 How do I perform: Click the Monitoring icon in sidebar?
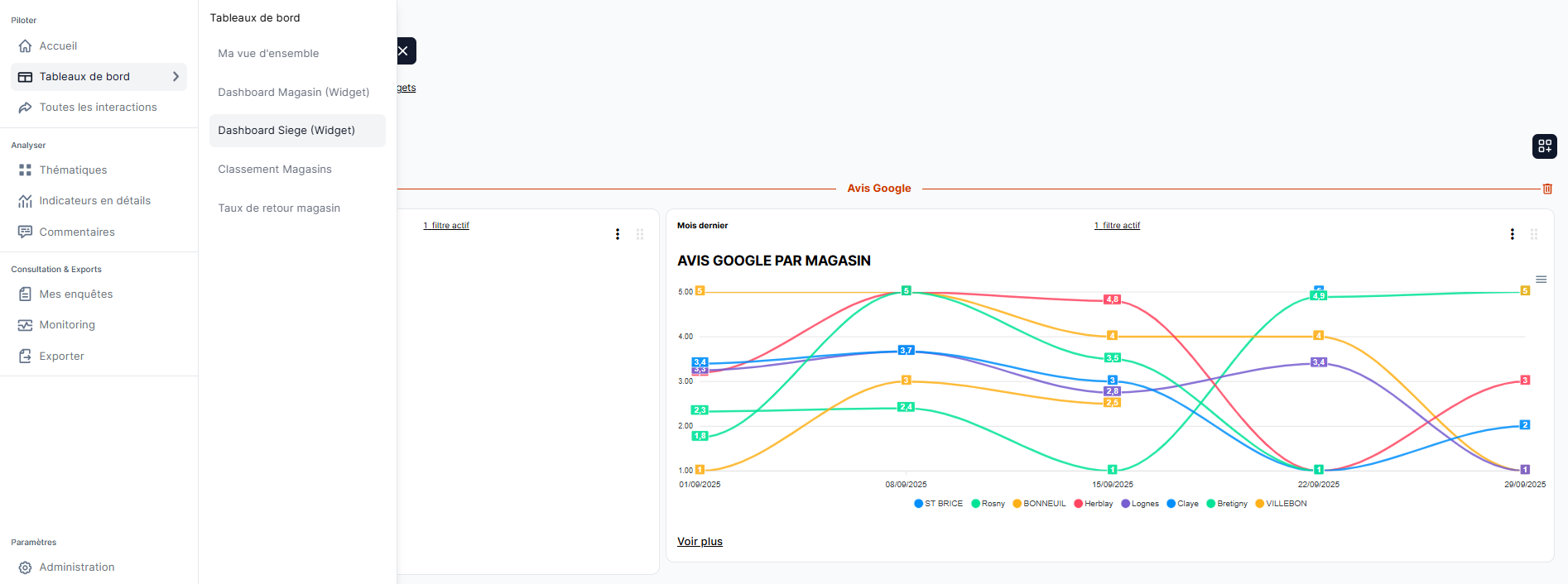point(26,325)
